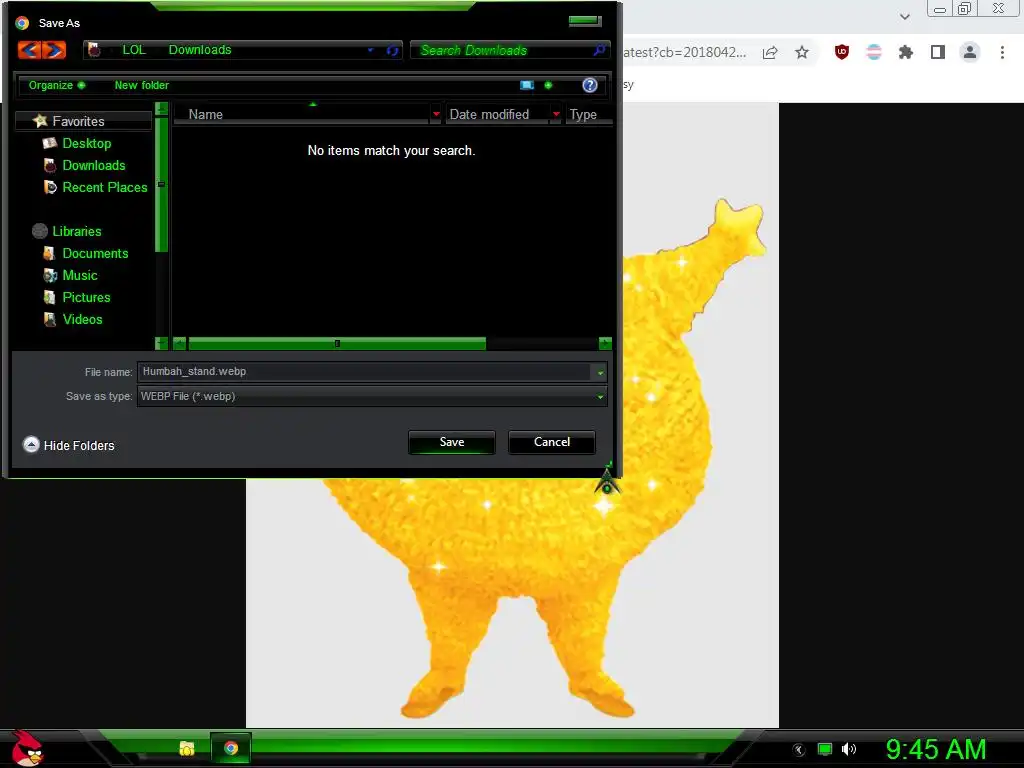Click the Chrome taskbar icon
1024x768 pixels.
point(231,748)
